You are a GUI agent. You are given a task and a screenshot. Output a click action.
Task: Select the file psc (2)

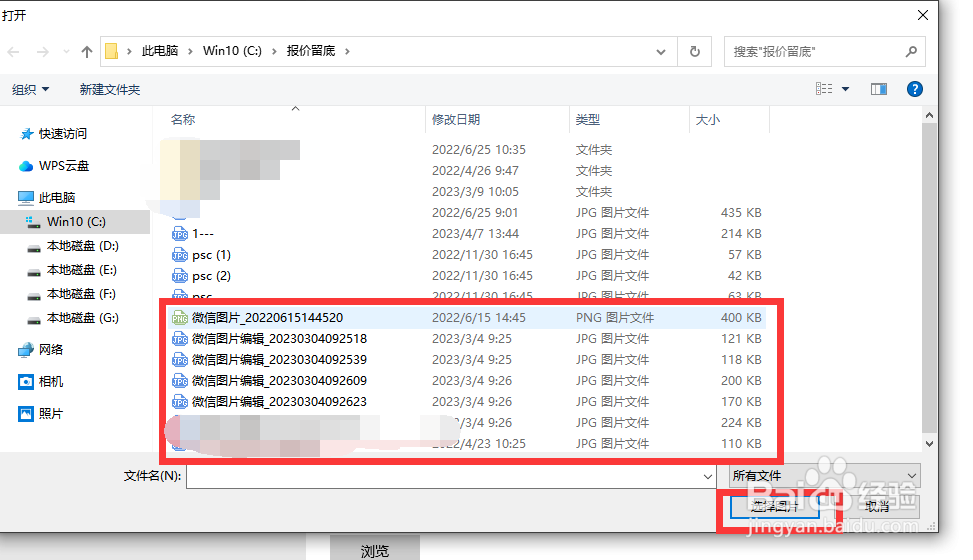212,276
